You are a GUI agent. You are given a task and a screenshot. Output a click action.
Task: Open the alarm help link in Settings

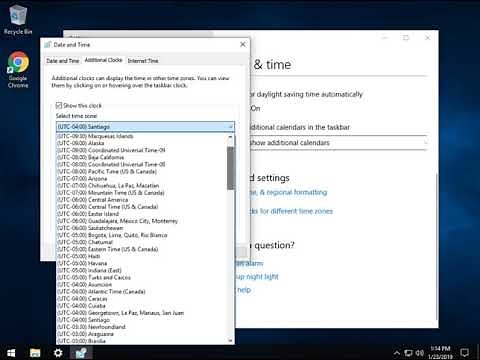(250, 263)
